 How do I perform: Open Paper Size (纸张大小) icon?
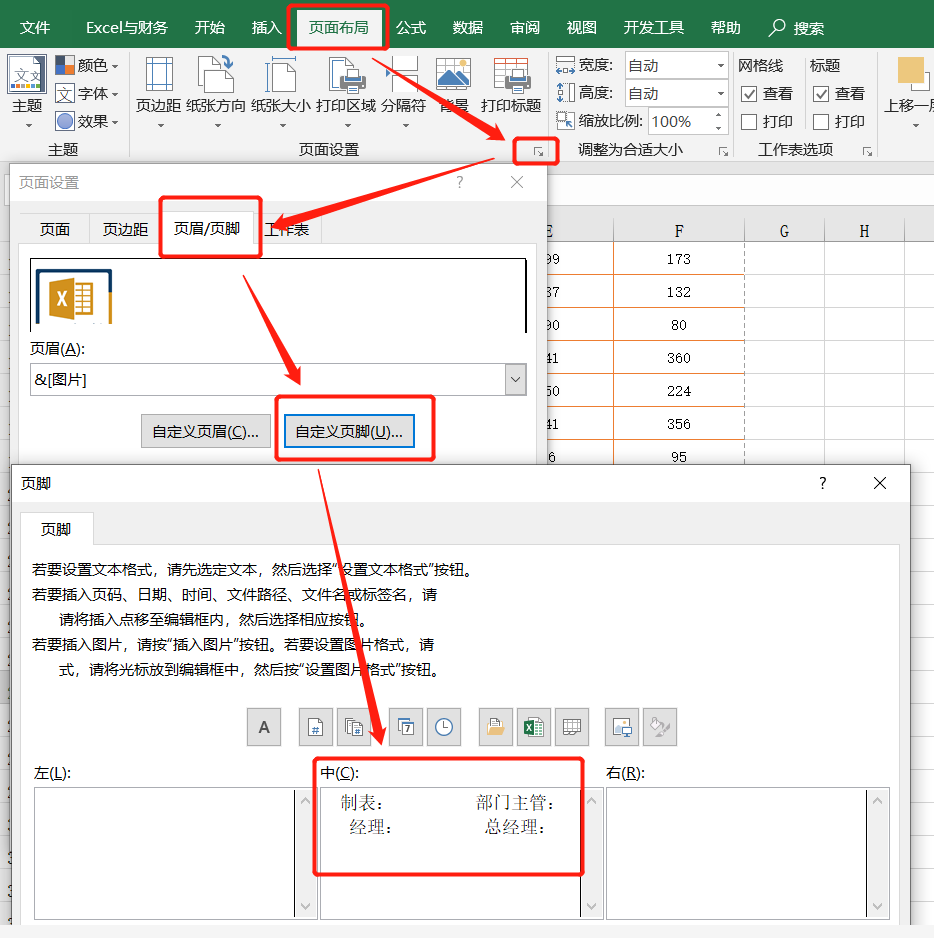tap(280, 75)
